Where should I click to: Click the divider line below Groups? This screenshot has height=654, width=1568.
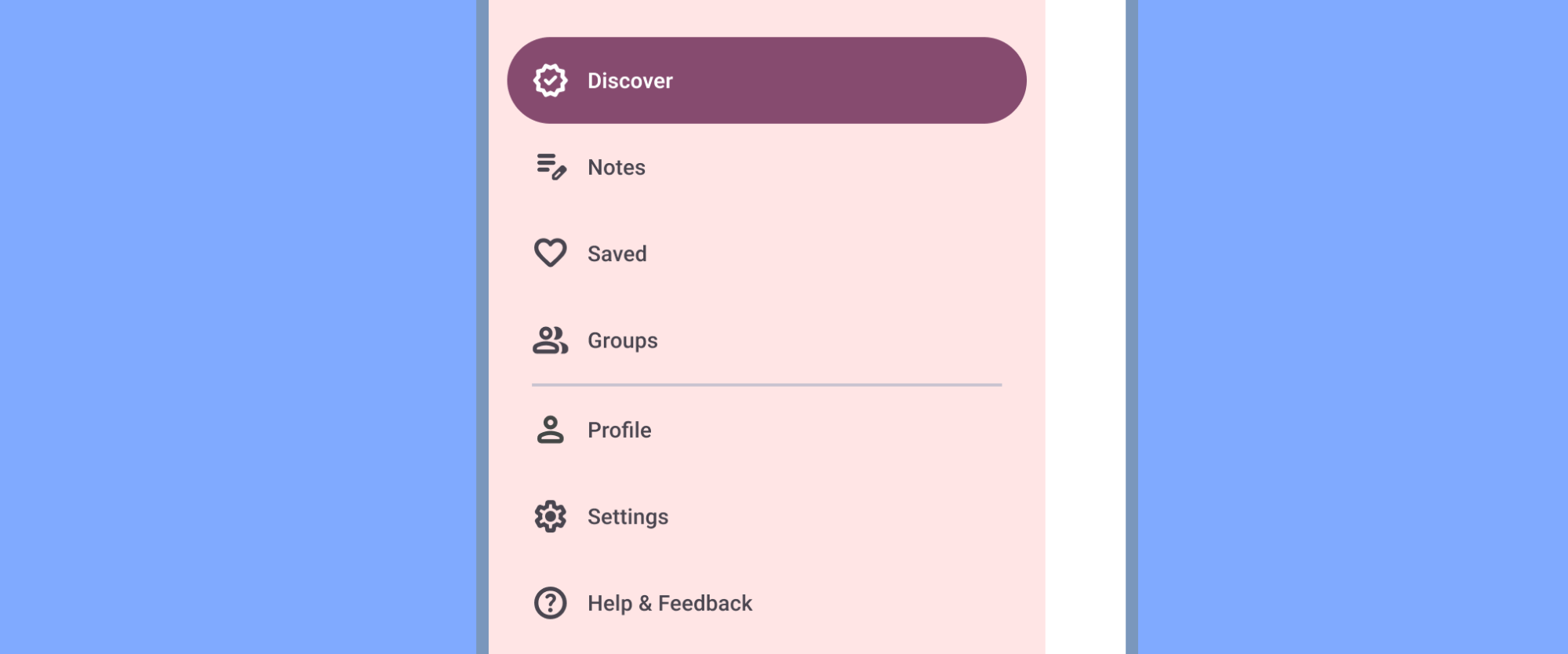coord(767,385)
